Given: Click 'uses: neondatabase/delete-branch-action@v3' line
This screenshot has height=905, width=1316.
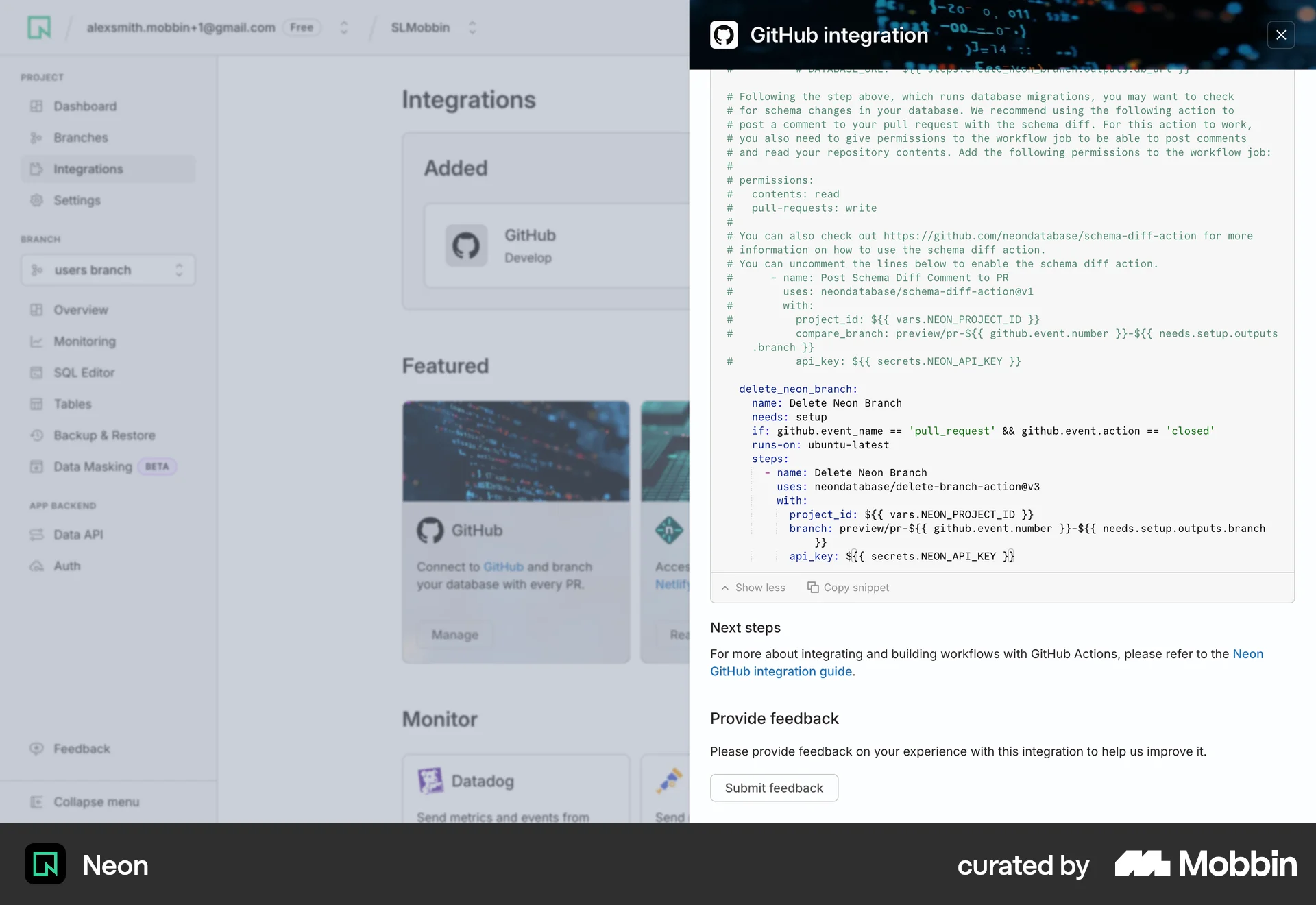Looking at the screenshot, I should coord(908,487).
